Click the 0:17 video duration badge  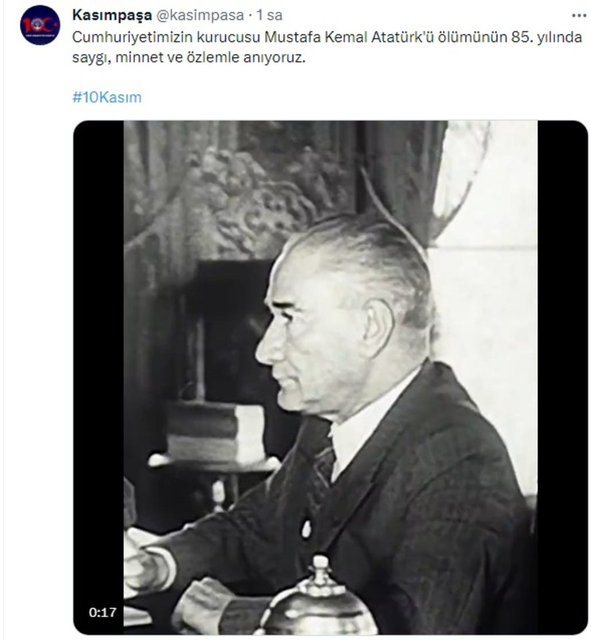(102, 612)
